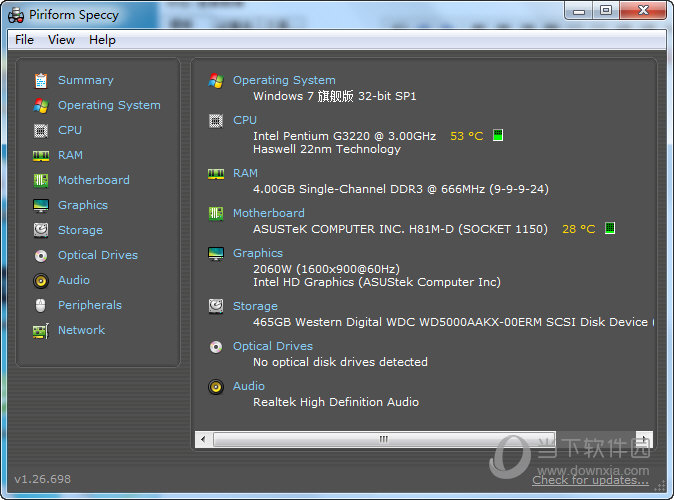Screen dimensions: 674x500
Task: Click the CPU chip icon in summary panel
Action: point(216,121)
